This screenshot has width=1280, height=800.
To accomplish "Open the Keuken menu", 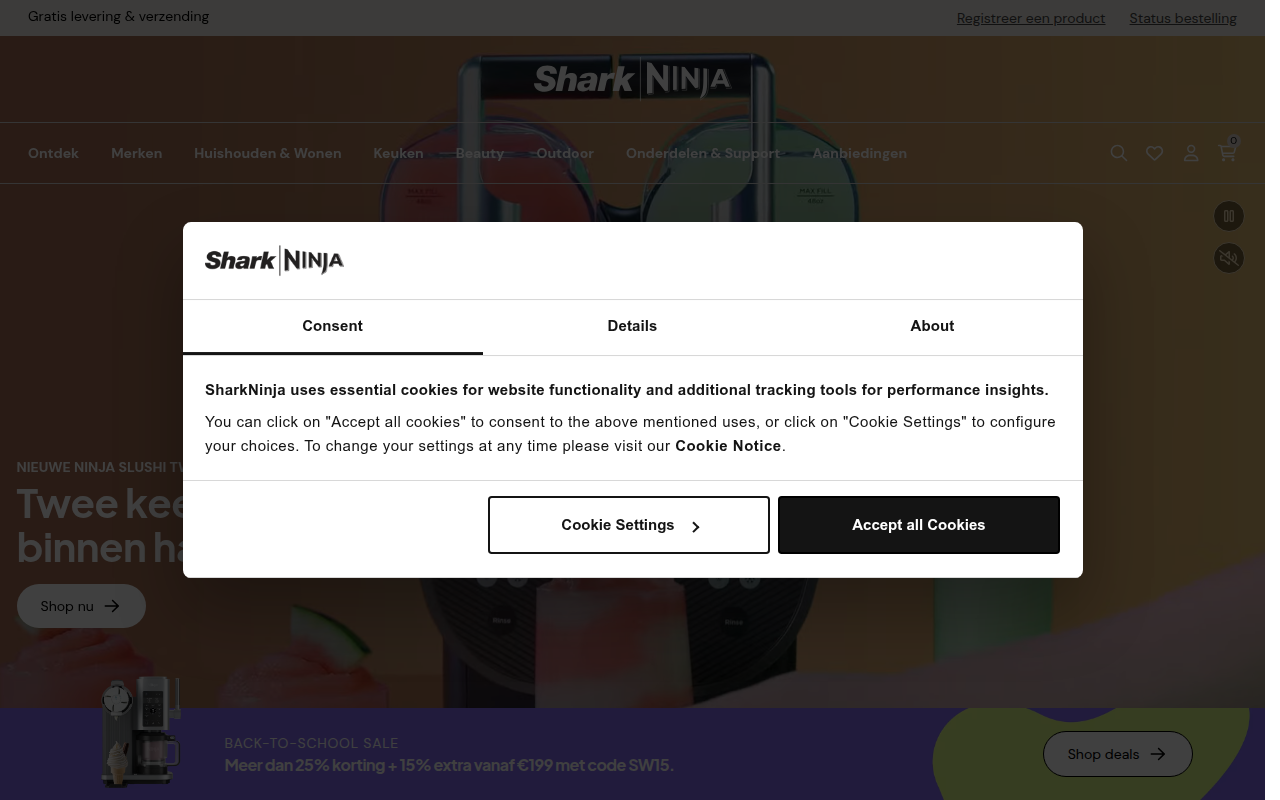I will coord(398,153).
